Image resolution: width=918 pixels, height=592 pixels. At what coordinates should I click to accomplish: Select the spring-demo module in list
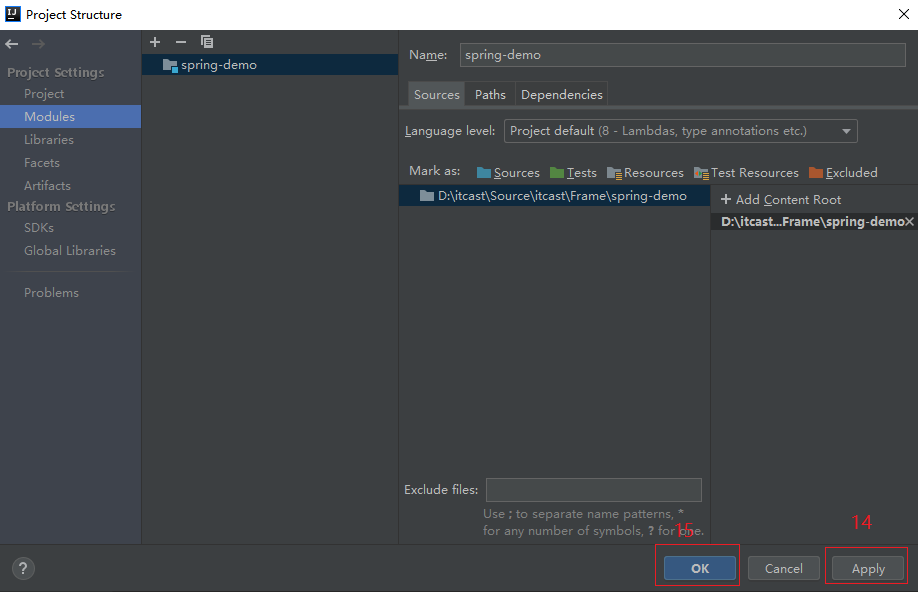coord(218,65)
